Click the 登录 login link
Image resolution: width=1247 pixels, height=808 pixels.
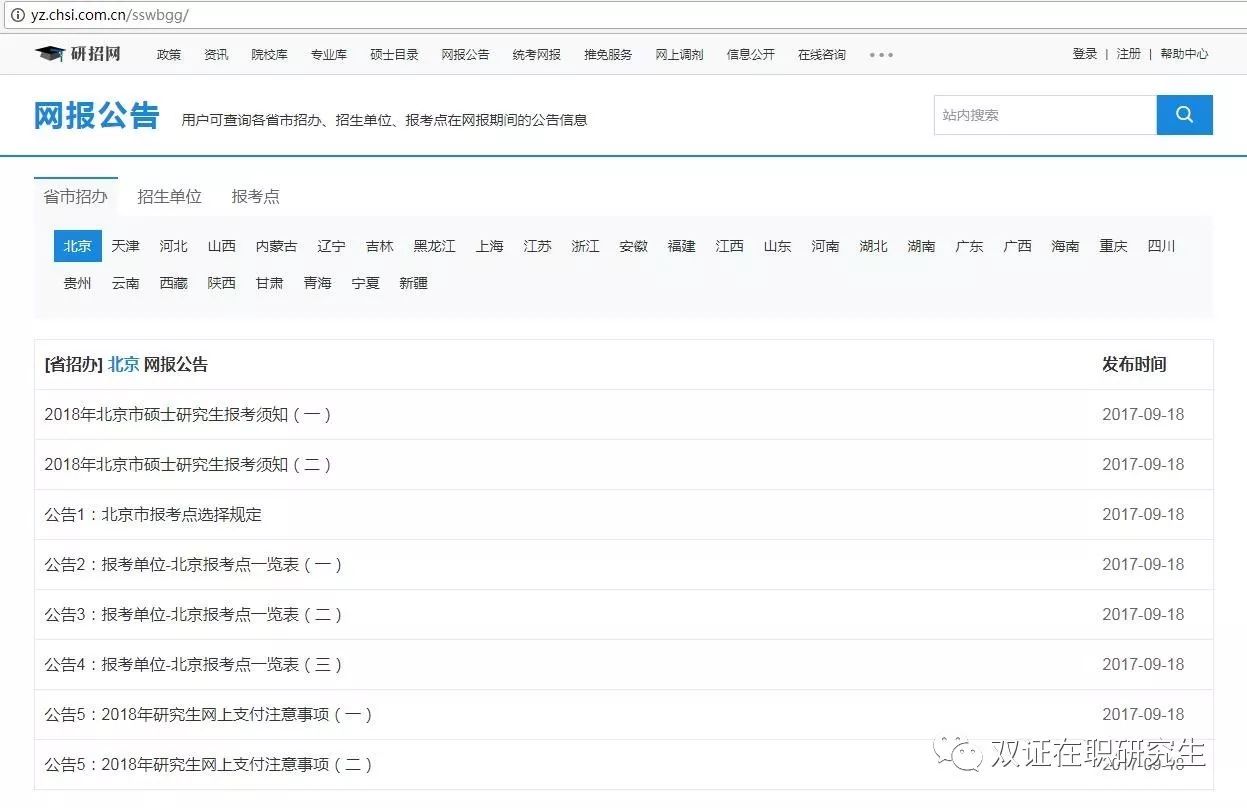(x=1084, y=54)
